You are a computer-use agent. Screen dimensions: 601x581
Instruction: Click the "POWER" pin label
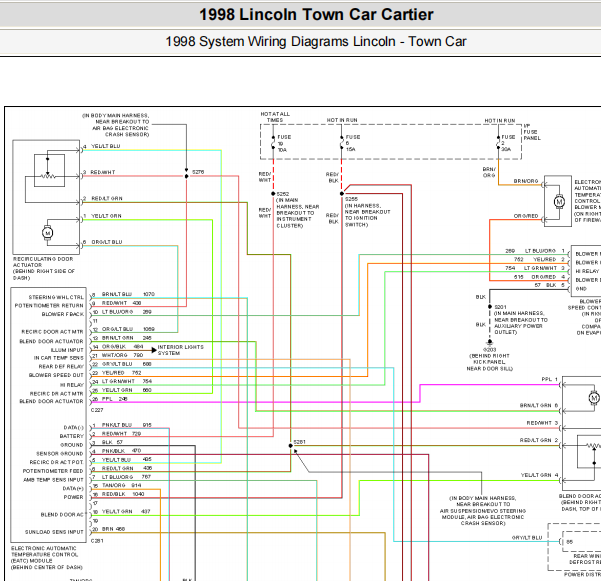(74, 497)
